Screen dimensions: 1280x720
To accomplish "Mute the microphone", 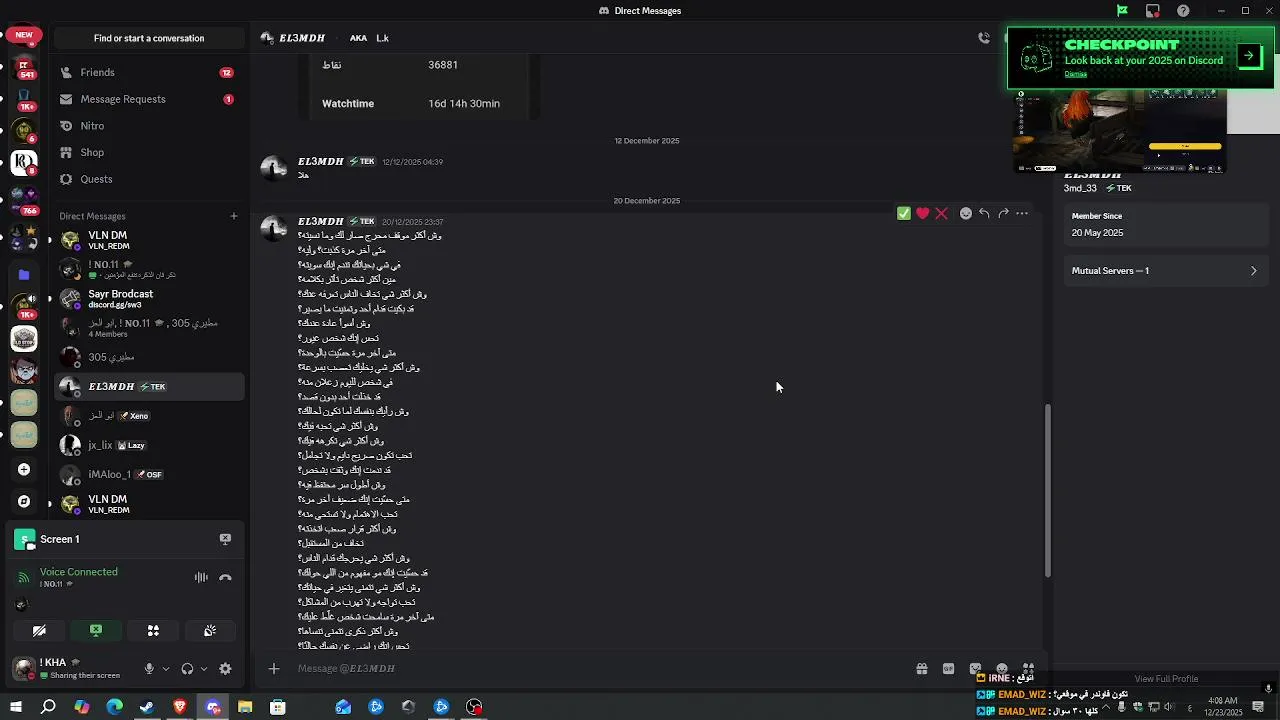I will (x=149, y=669).
